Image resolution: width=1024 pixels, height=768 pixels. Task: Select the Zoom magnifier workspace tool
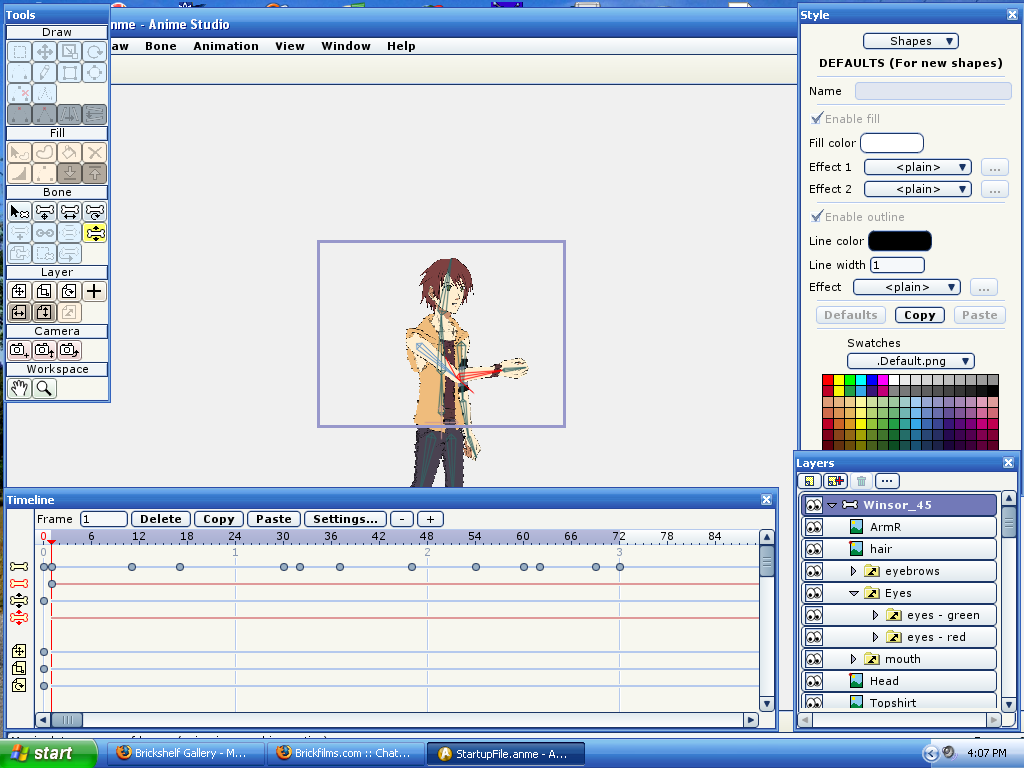[44, 388]
